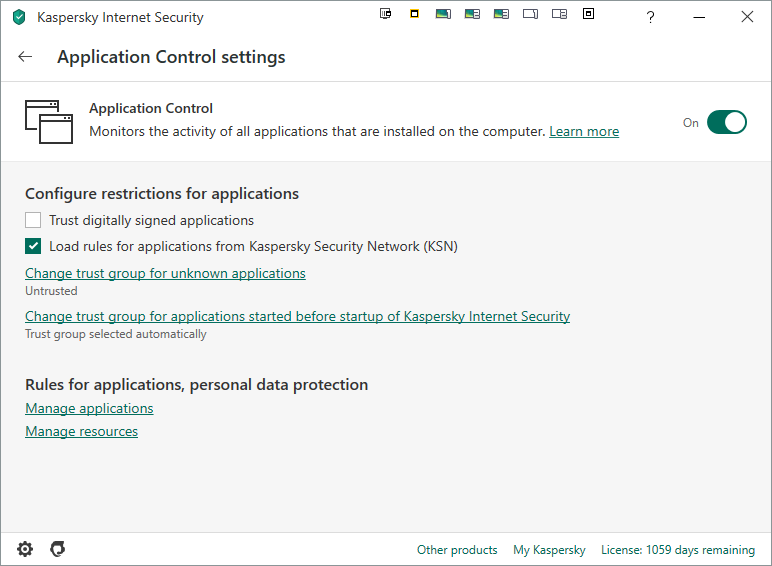The image size is (772, 566).
Task: Turn off the Application Control switch
Action: (727, 122)
